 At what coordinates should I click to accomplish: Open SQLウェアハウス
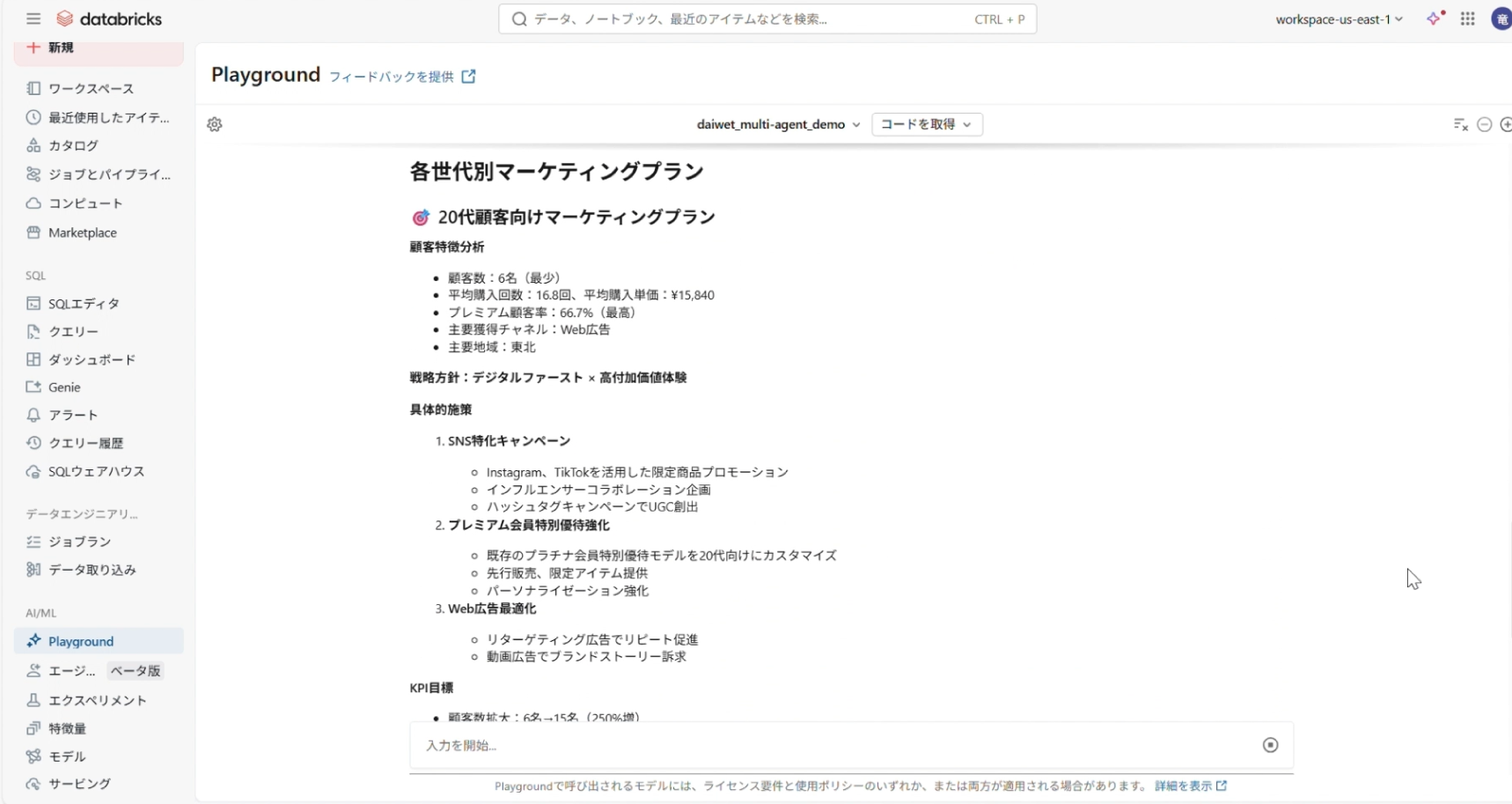(x=97, y=471)
